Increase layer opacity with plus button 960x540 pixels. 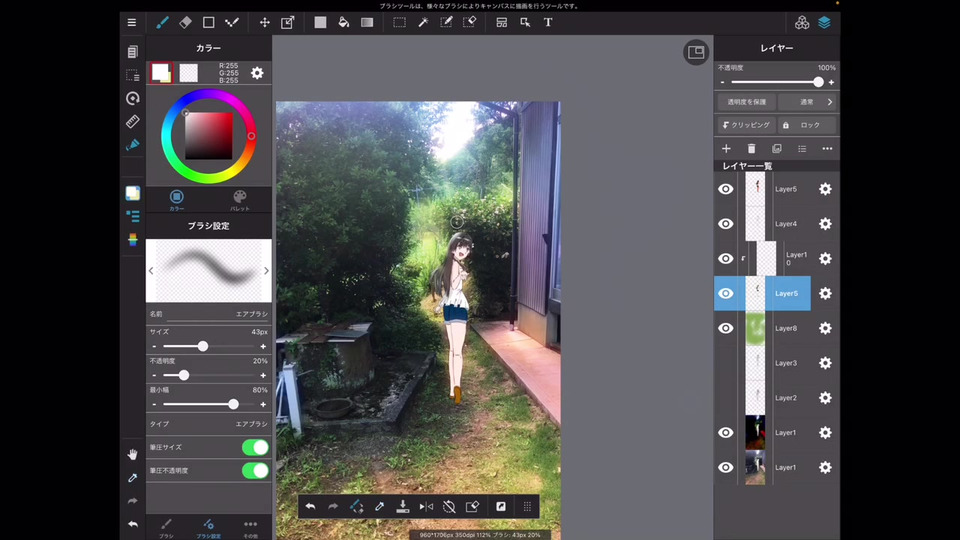pyautogui.click(x=831, y=82)
